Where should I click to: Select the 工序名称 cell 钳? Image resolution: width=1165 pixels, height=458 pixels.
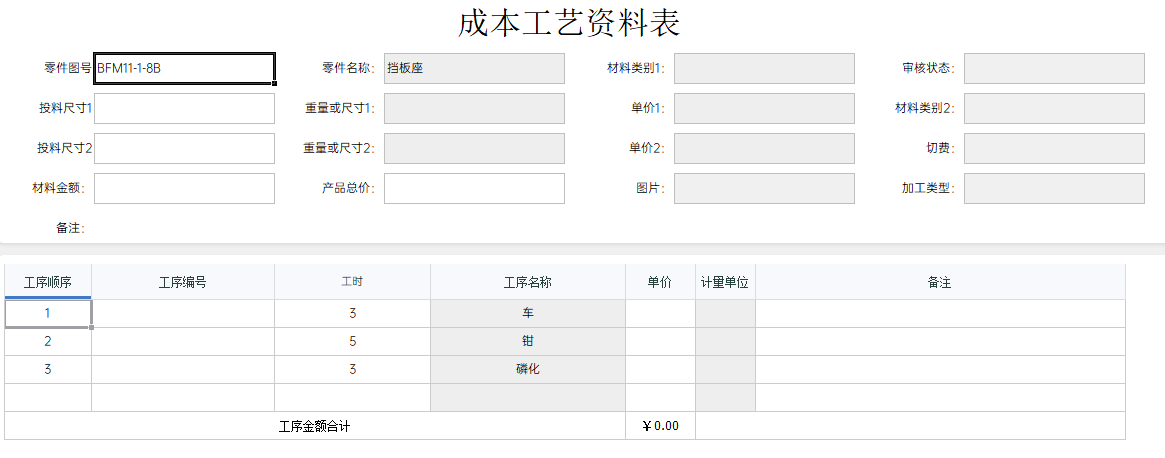coord(528,342)
